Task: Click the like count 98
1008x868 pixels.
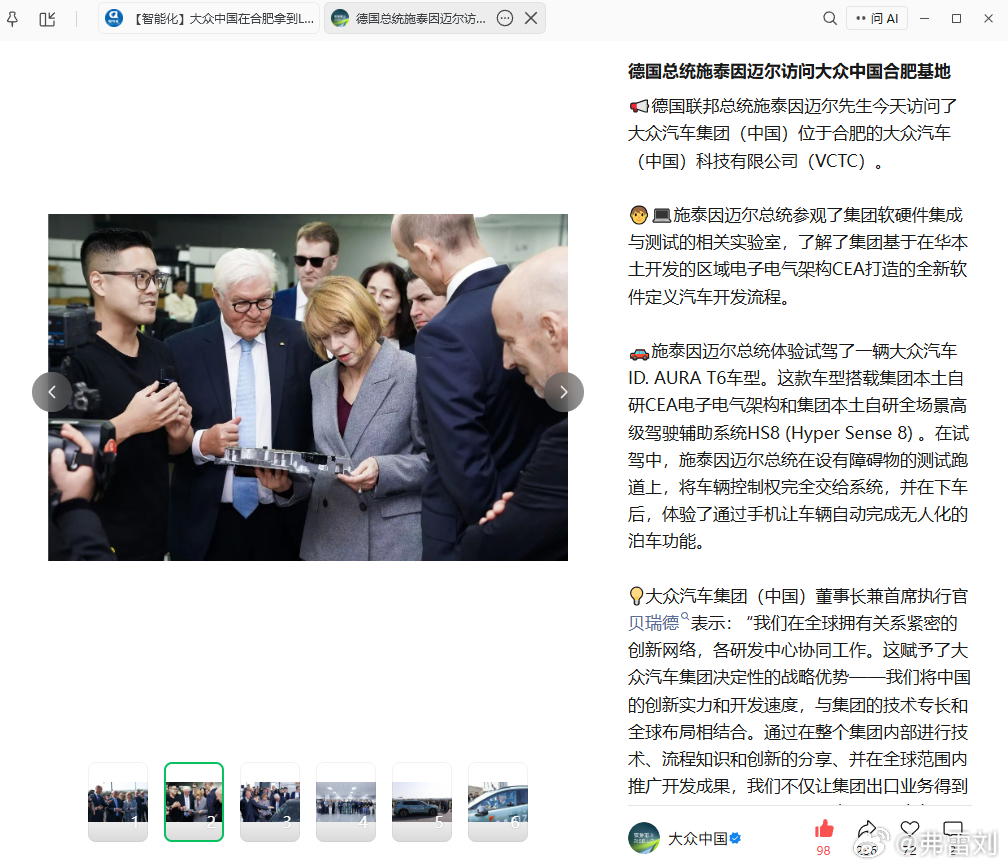Action: [x=824, y=851]
